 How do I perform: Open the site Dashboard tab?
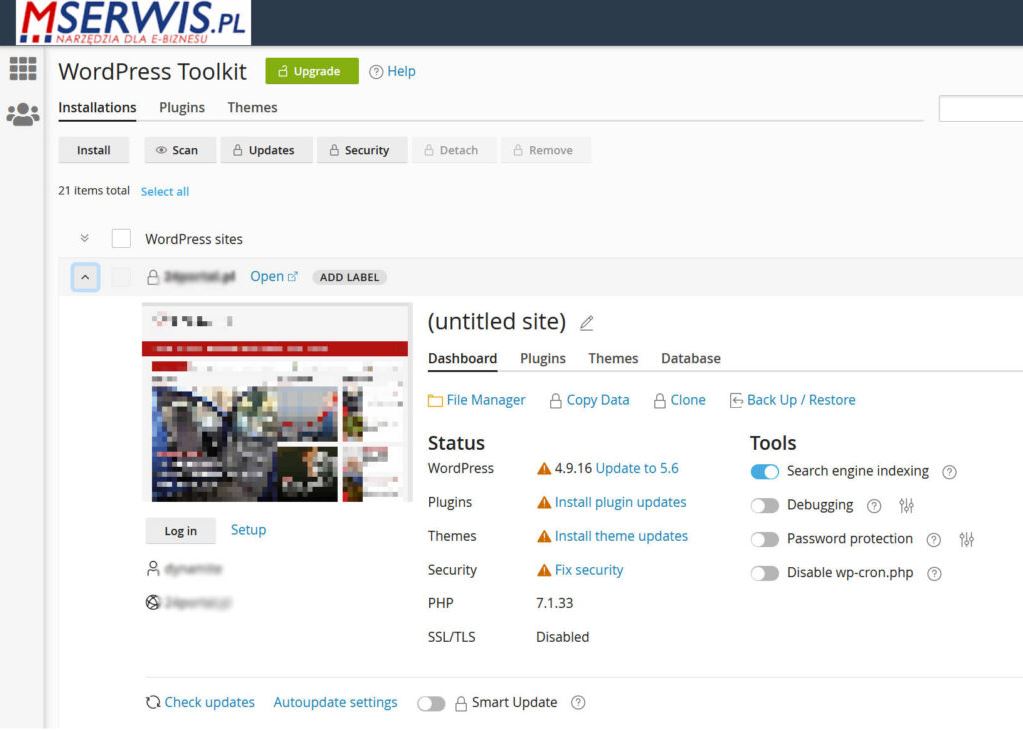tap(463, 359)
